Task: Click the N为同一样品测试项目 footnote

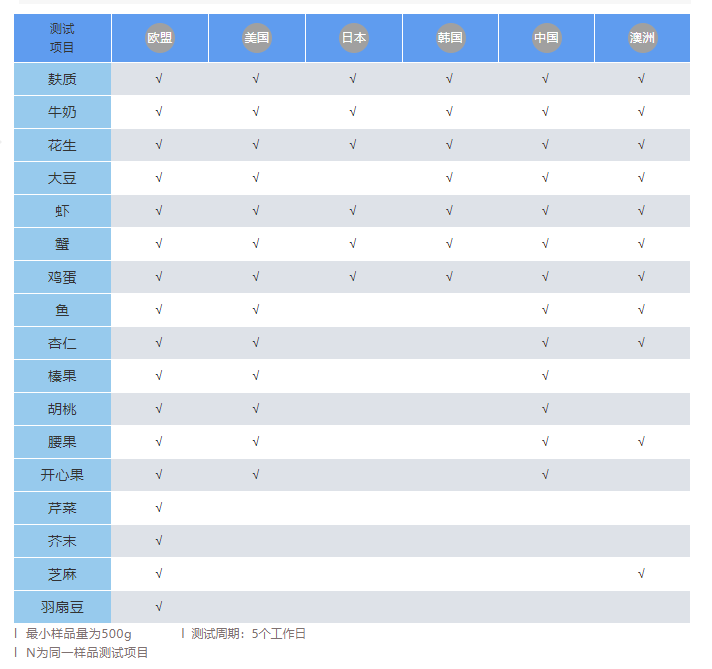Action: pos(87,653)
